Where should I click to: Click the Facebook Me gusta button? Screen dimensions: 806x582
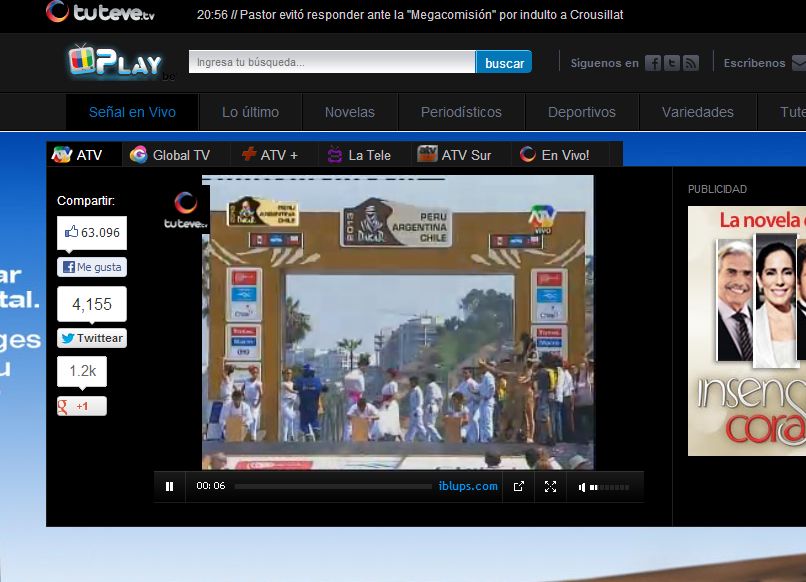(x=92, y=267)
